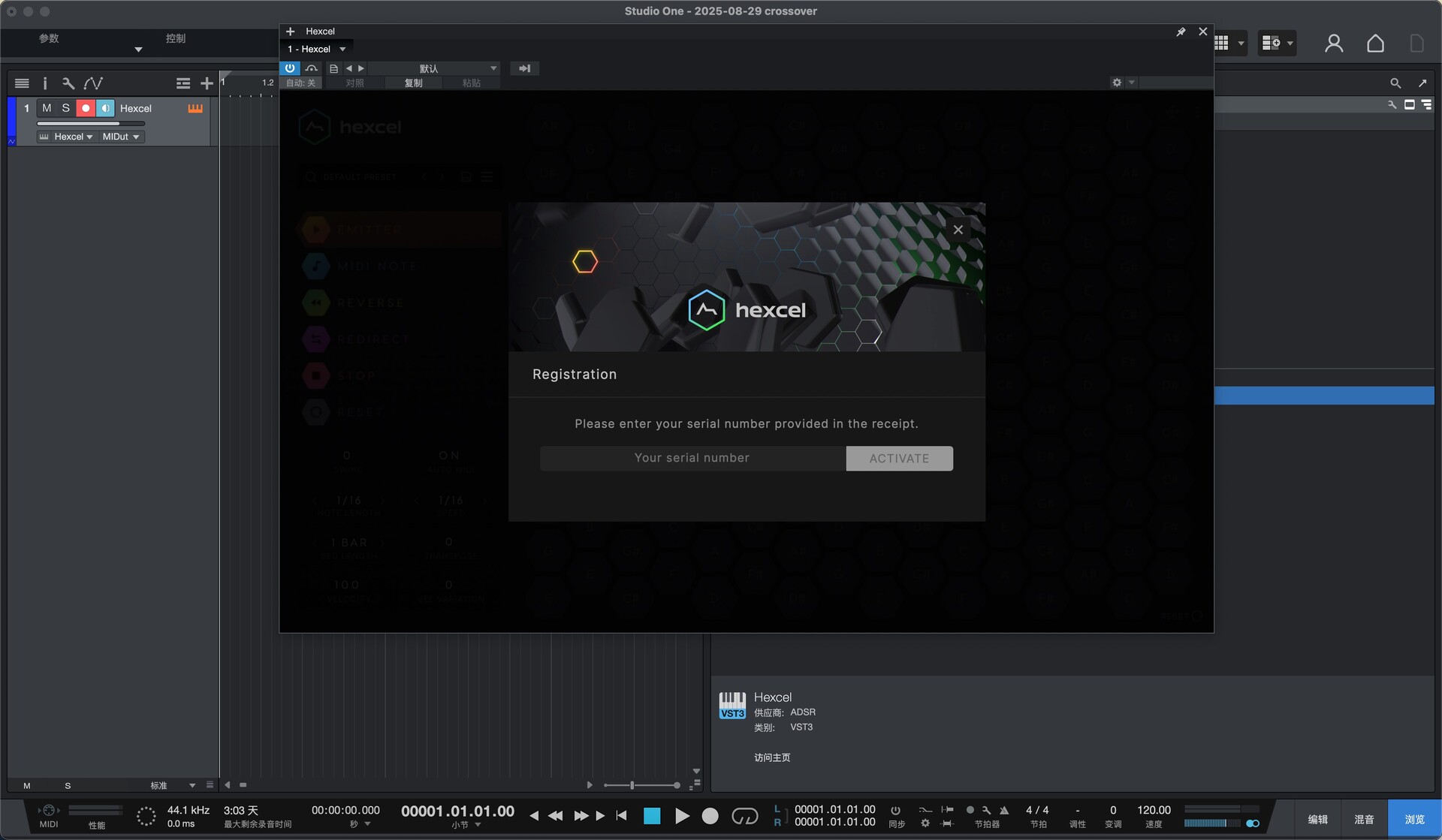Click the 对照 compare tab in plugin header
The height and width of the screenshot is (840, 1442).
coord(354,83)
